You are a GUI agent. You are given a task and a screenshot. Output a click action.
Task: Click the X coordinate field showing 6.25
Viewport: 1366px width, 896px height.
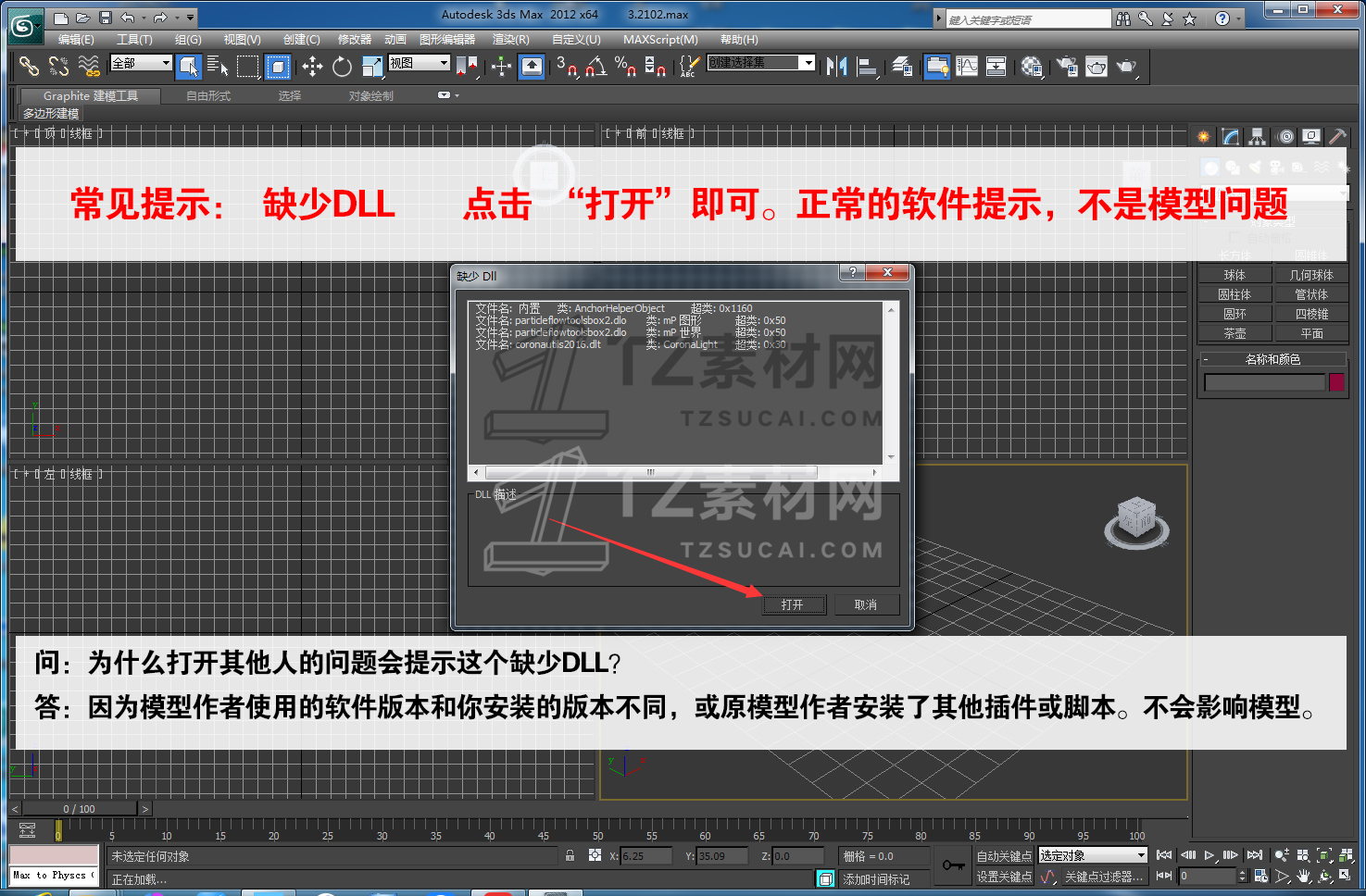click(645, 856)
